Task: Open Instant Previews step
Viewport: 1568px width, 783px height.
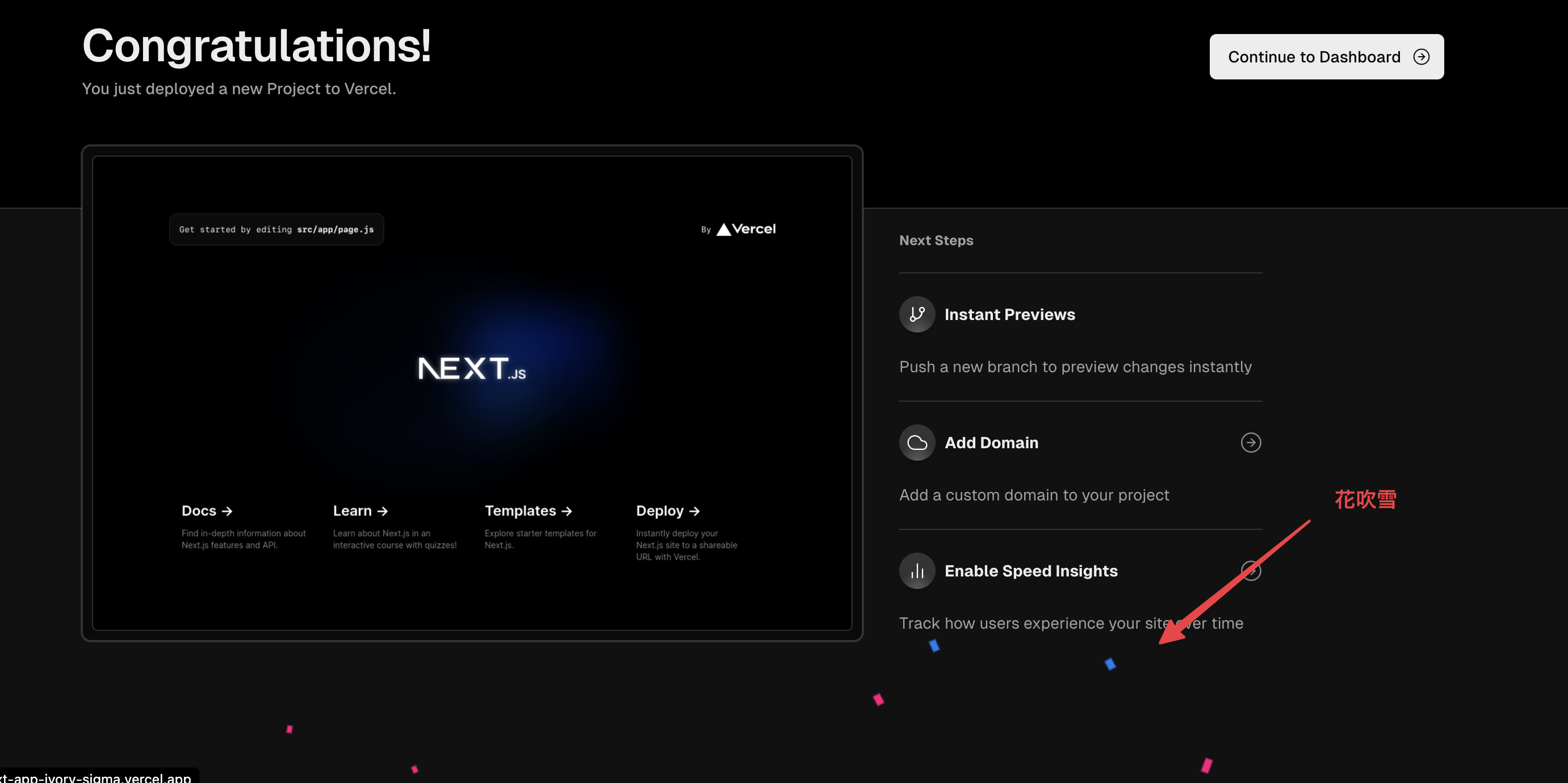Action: pyautogui.click(x=1080, y=337)
